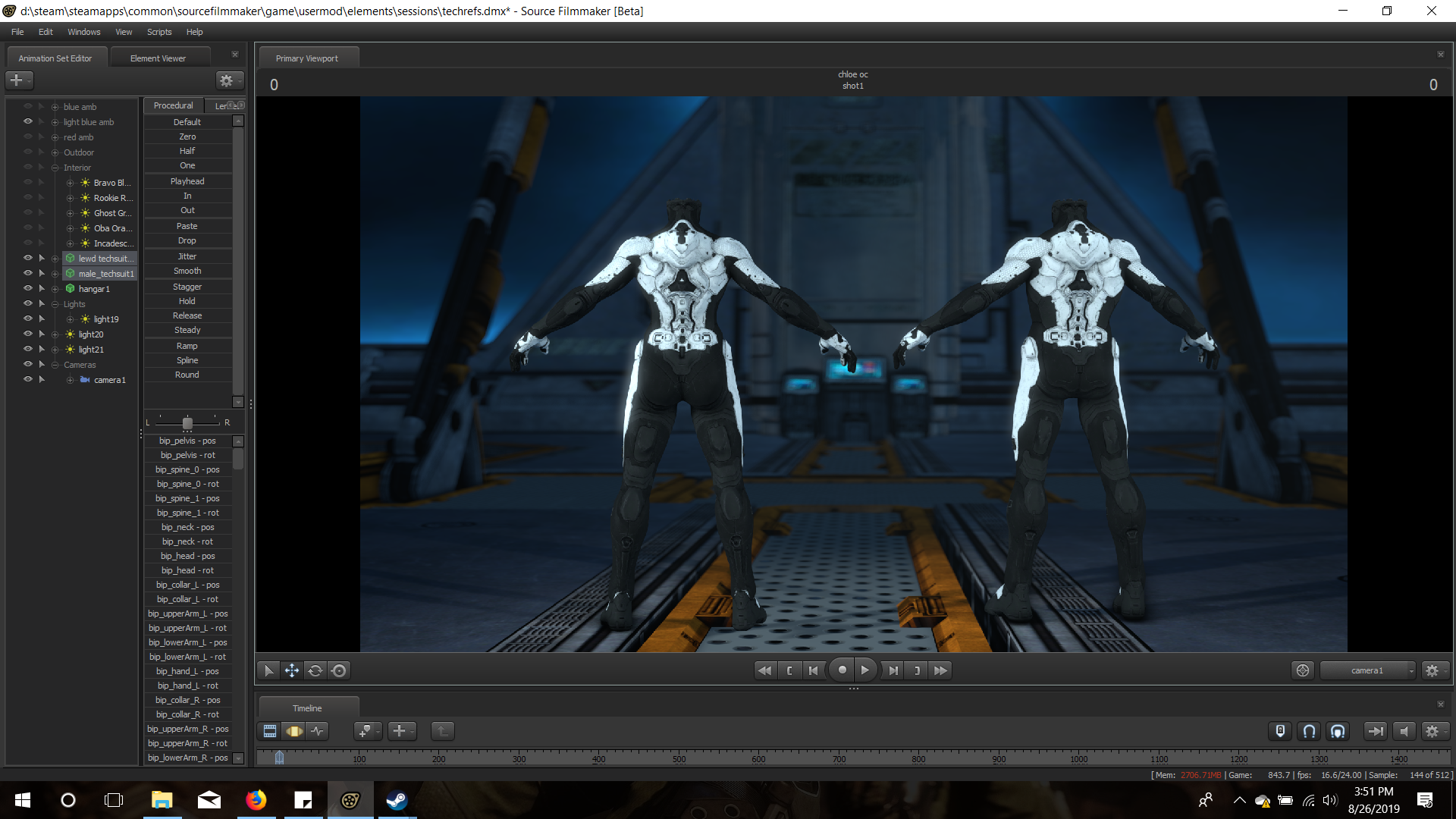Image resolution: width=1456 pixels, height=819 pixels.
Task: Switch to Graph Editor timeline mode
Action: 318,731
